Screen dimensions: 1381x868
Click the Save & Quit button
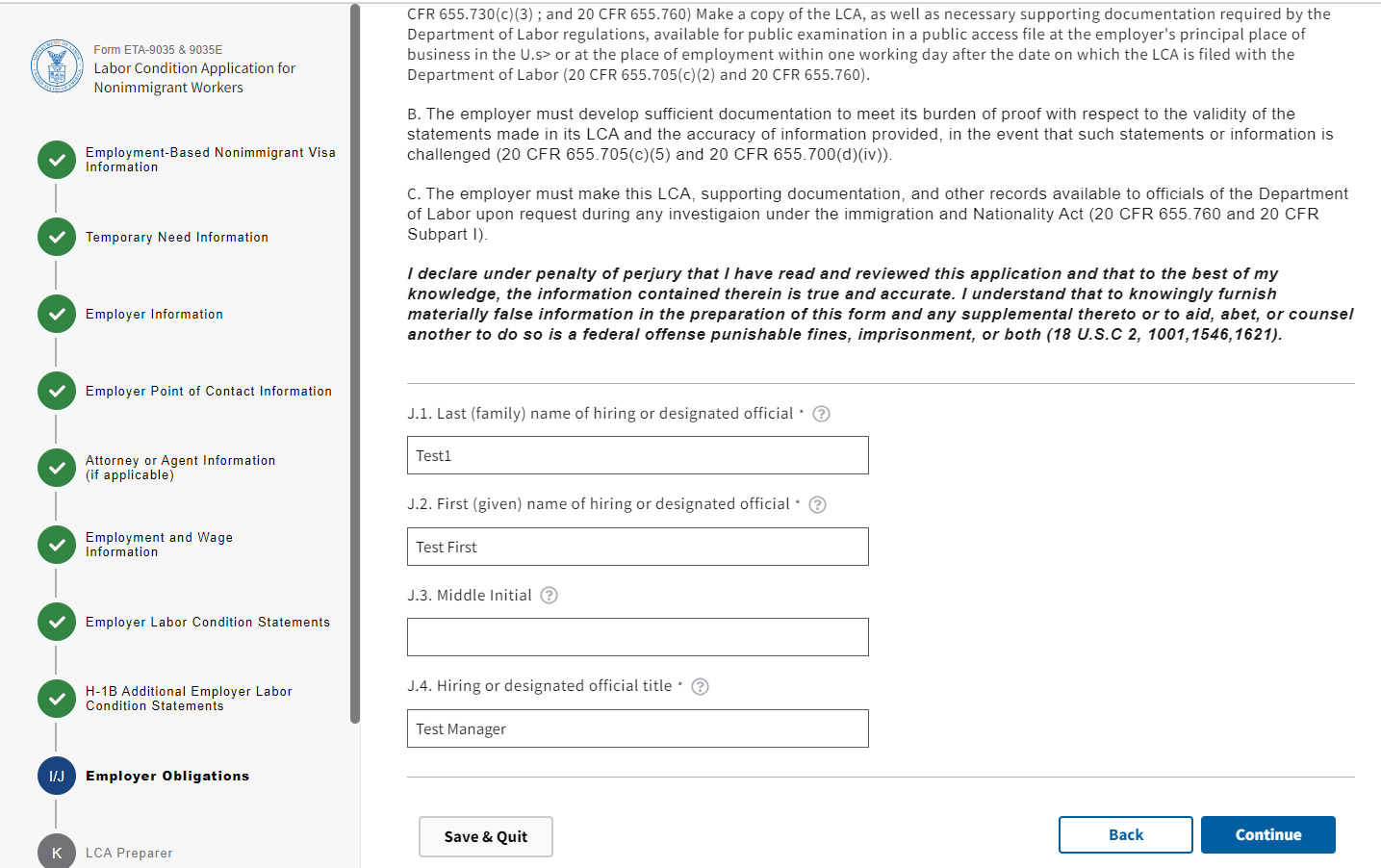pyautogui.click(x=485, y=837)
